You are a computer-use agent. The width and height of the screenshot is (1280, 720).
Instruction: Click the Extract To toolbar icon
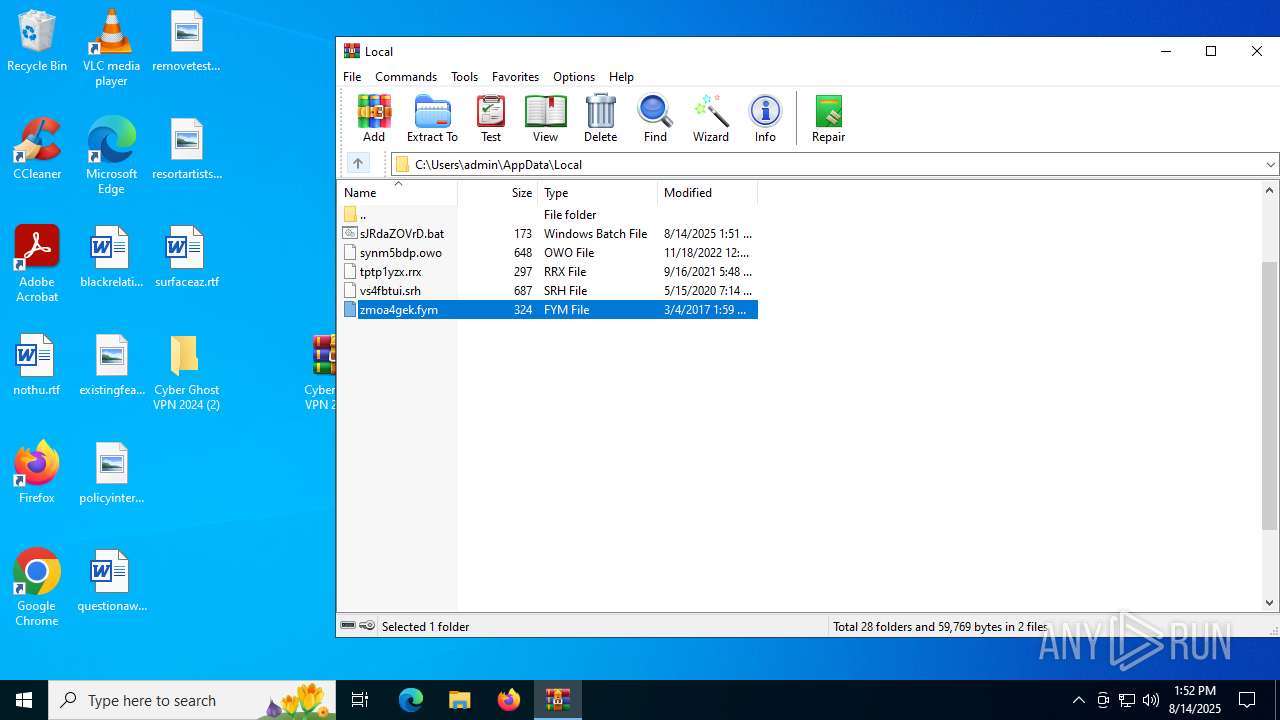[432, 118]
